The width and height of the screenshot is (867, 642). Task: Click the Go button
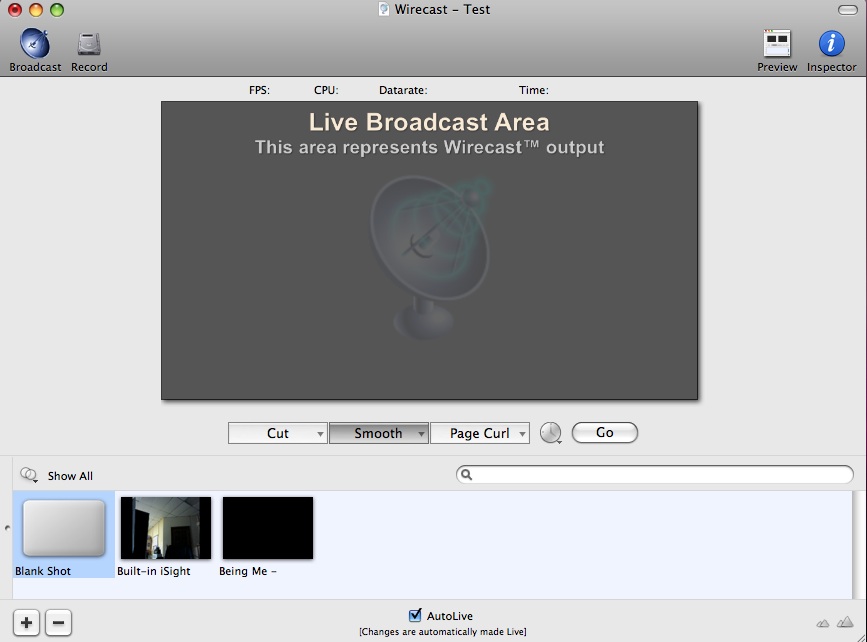tap(604, 432)
